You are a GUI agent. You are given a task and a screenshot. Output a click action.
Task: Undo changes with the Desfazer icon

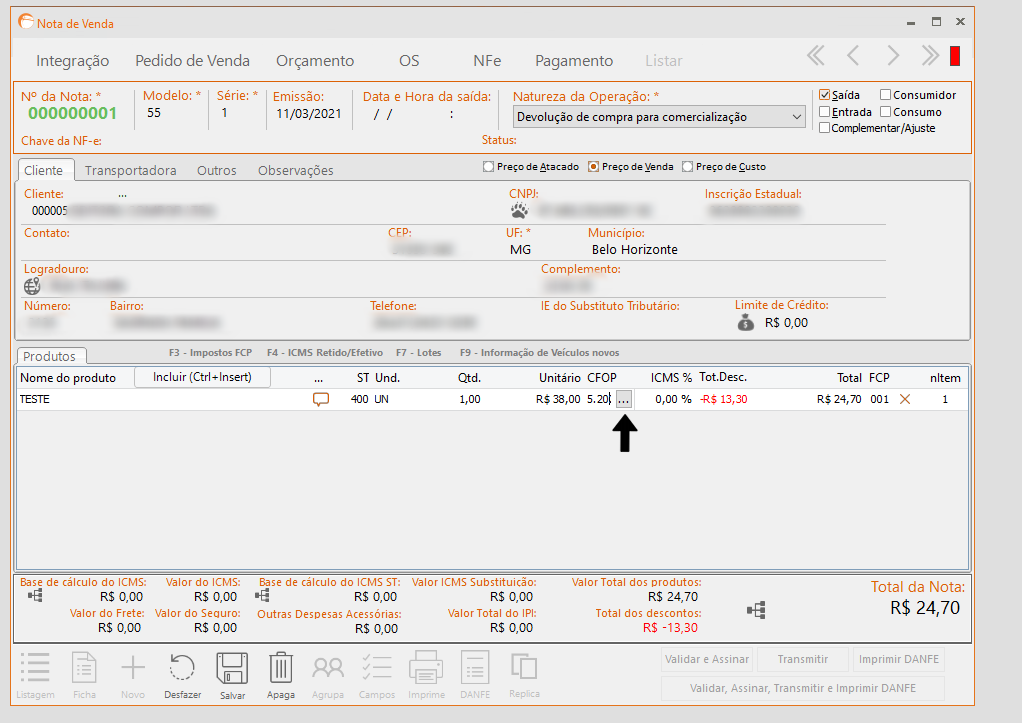tap(182, 668)
